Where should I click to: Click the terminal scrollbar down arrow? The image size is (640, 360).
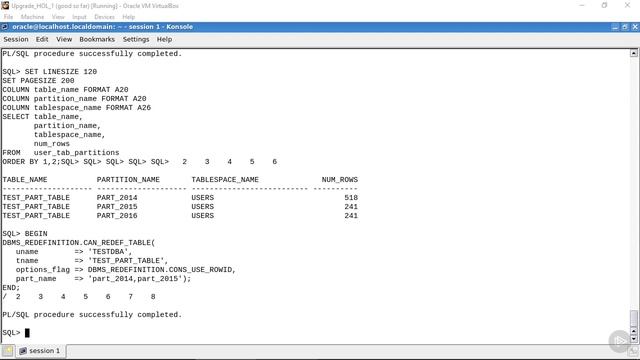click(633, 339)
